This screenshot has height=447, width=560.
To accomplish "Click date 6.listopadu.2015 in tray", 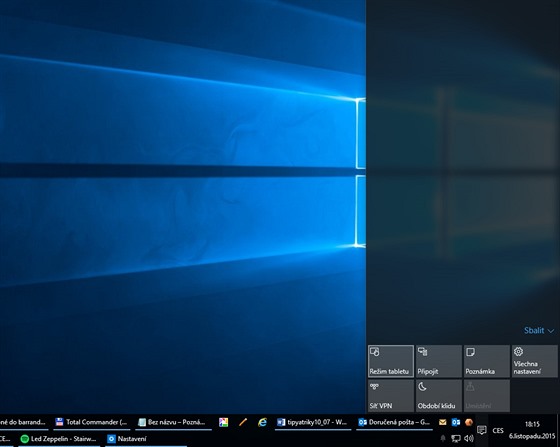I will coord(532,436).
